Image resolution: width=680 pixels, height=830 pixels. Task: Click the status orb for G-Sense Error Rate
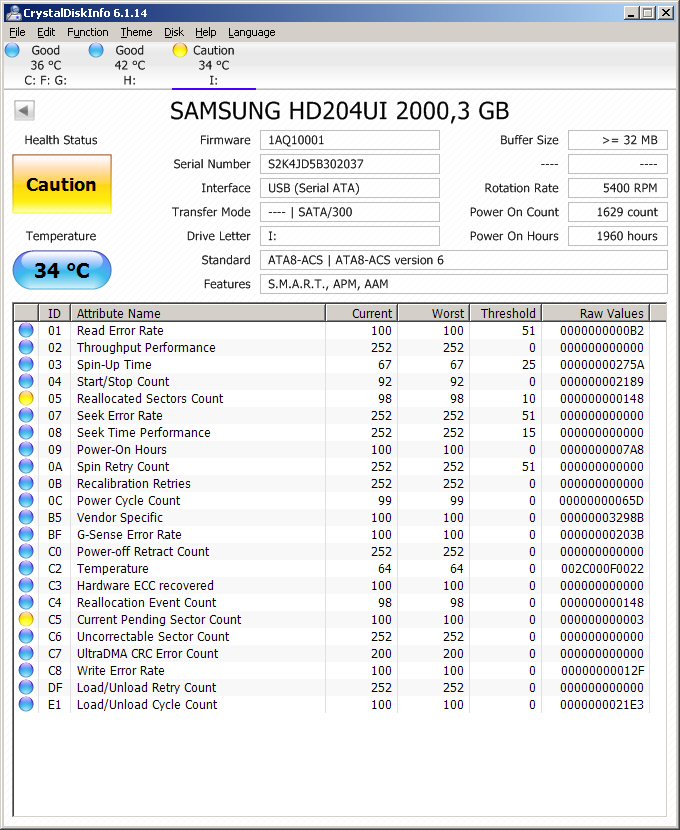point(26,534)
